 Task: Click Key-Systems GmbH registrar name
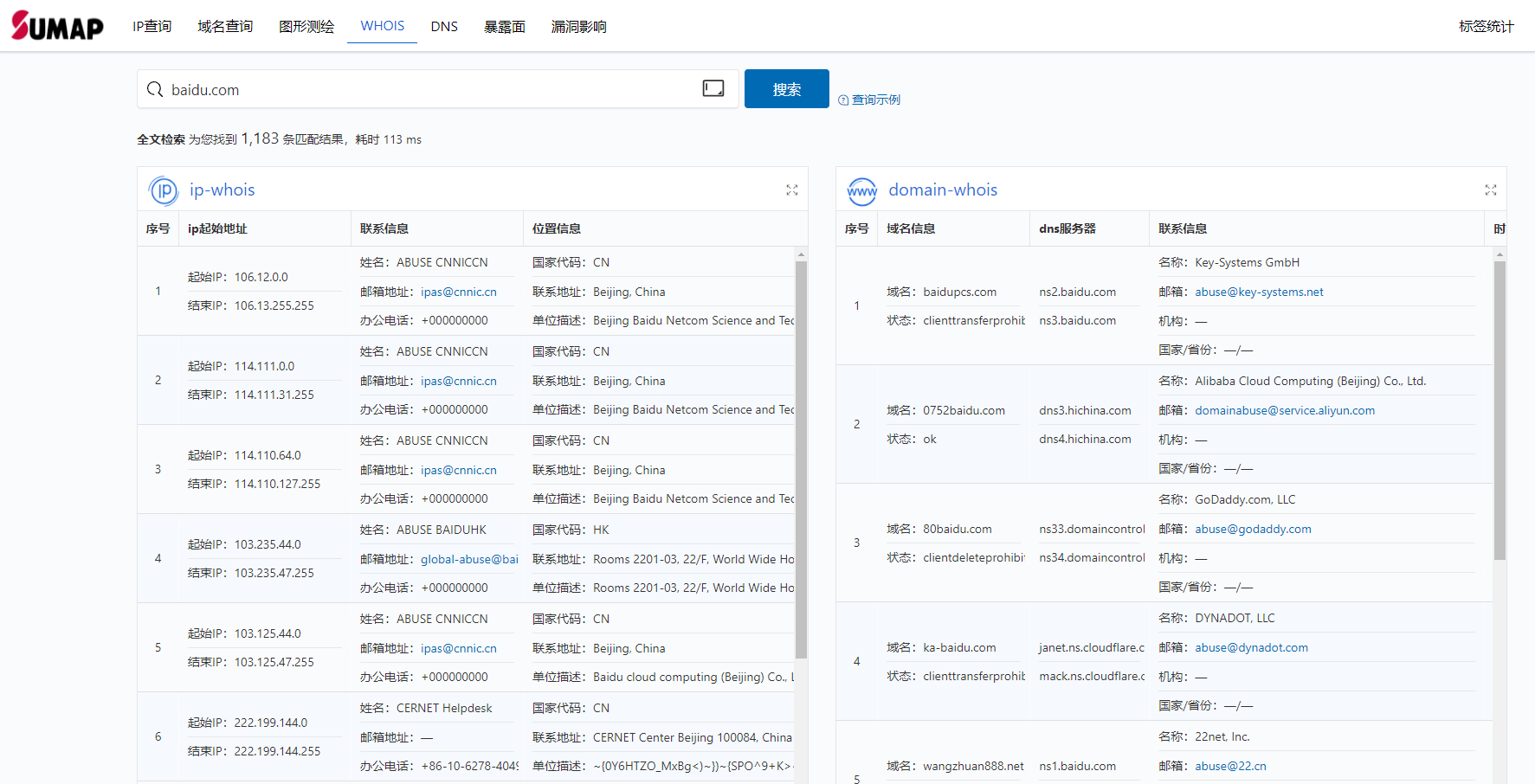pos(1247,262)
